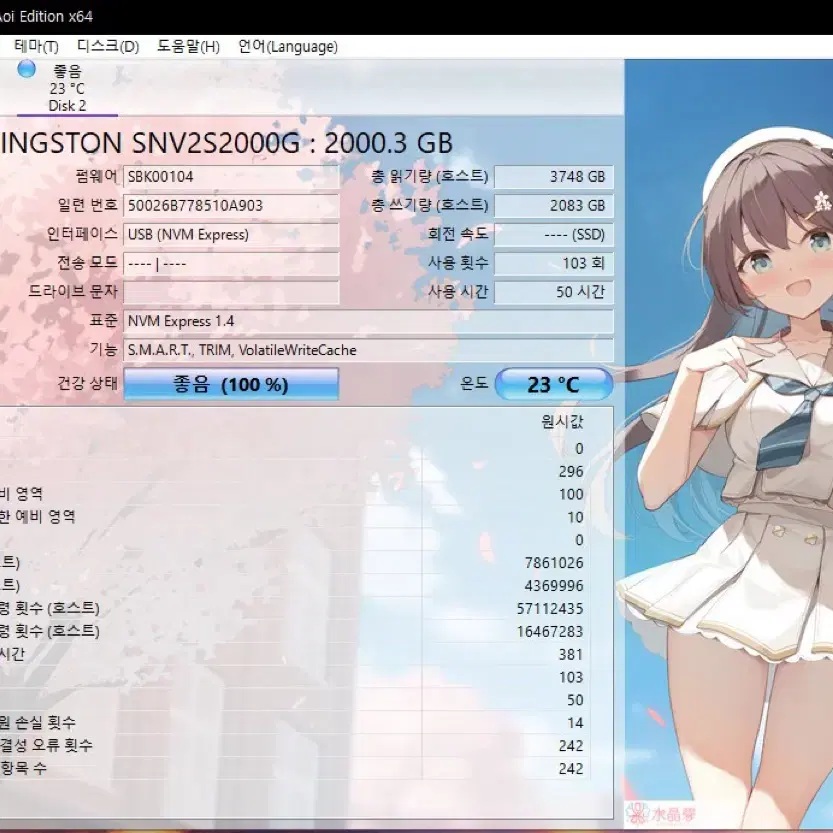Click the 총 쓰기량 (호스트) label
Image resolution: width=833 pixels, height=833 pixels.
429,205
